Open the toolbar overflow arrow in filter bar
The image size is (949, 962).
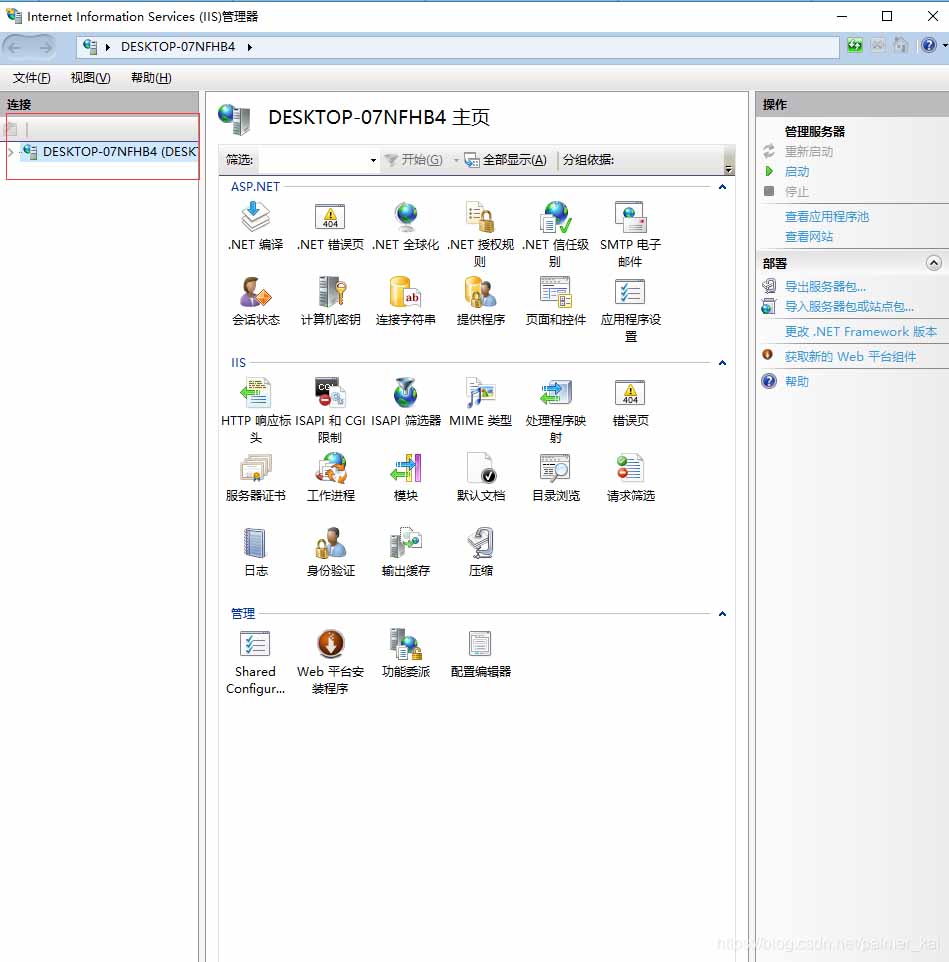point(728,168)
